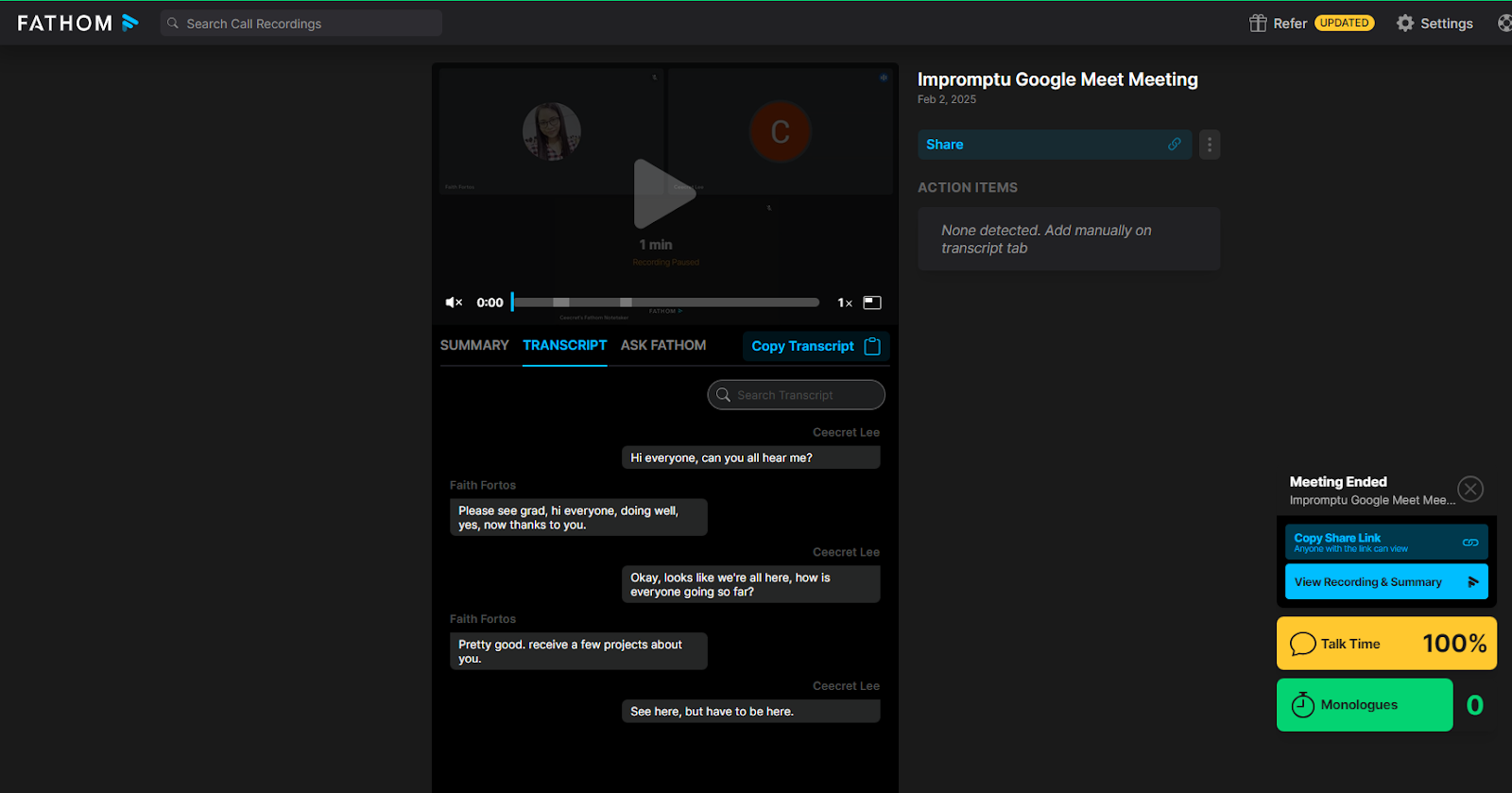Select the TRANSCRIPT tab
Image resolution: width=1512 pixels, height=793 pixels.
565,345
